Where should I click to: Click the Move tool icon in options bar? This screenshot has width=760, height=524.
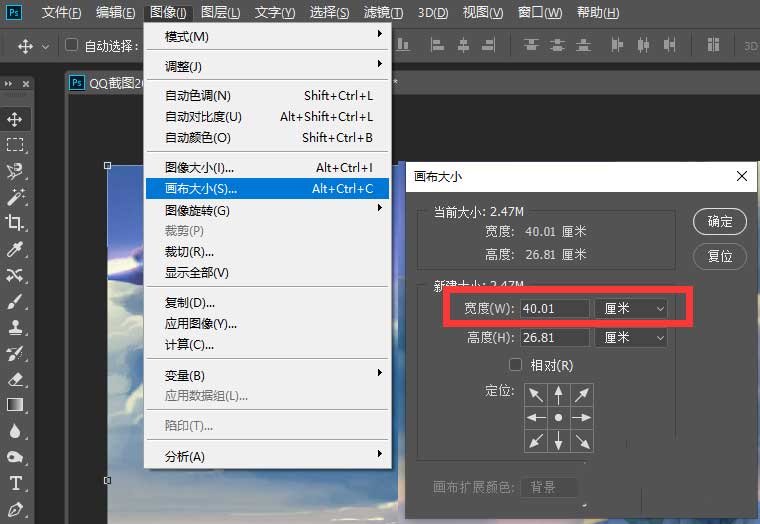(25, 46)
